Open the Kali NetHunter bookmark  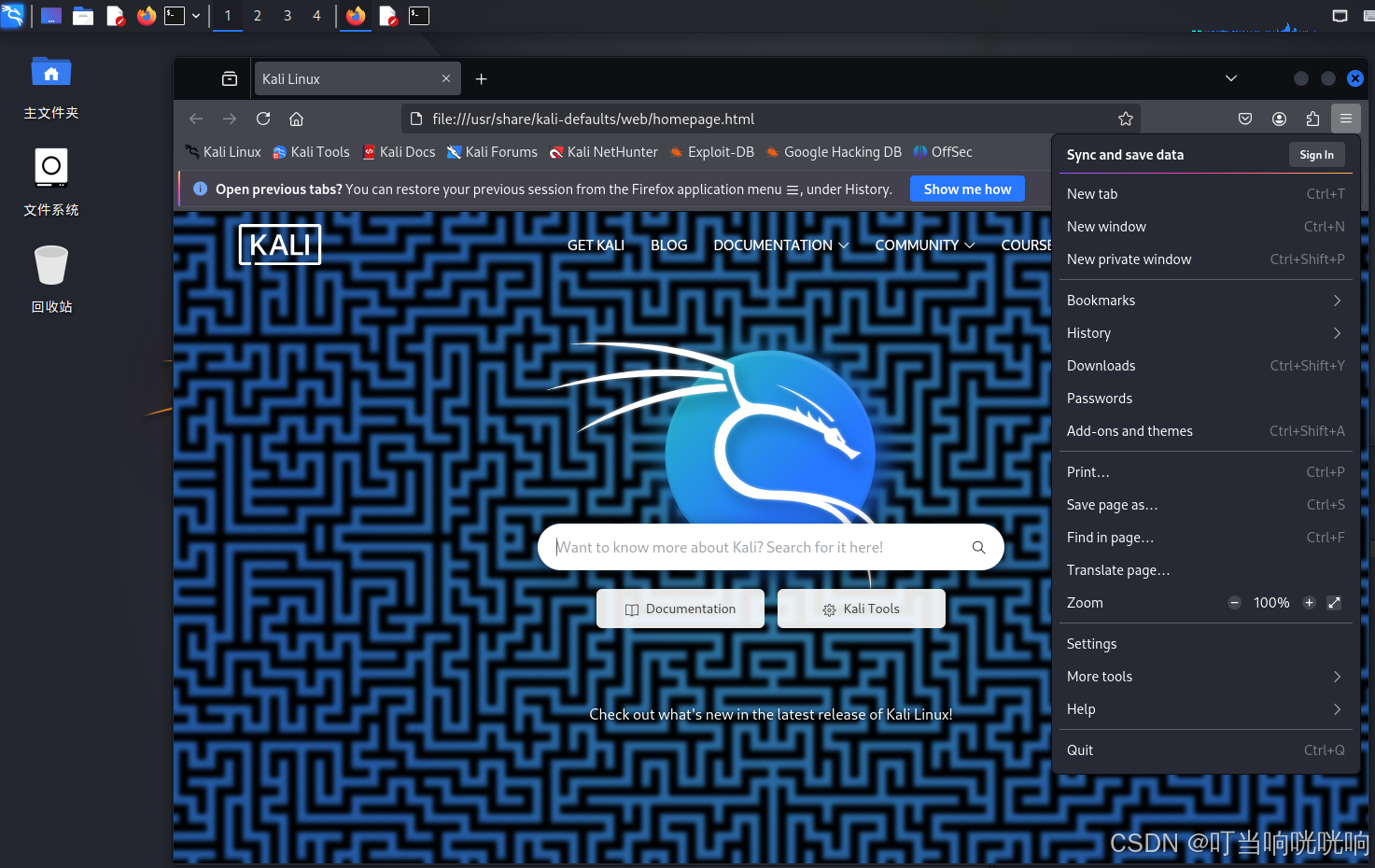(604, 152)
